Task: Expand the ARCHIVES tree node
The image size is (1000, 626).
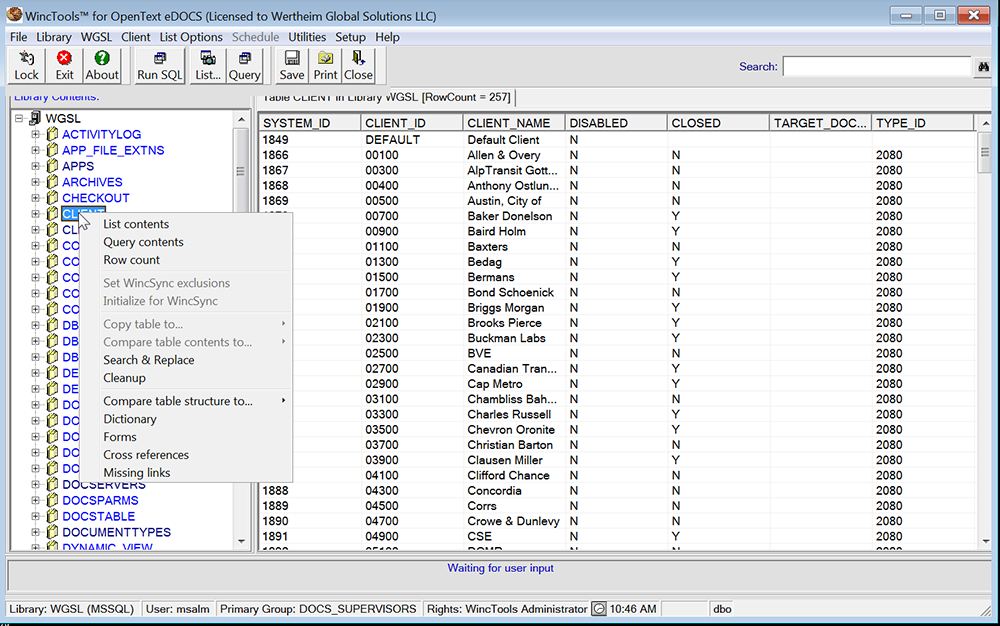Action: (36, 182)
